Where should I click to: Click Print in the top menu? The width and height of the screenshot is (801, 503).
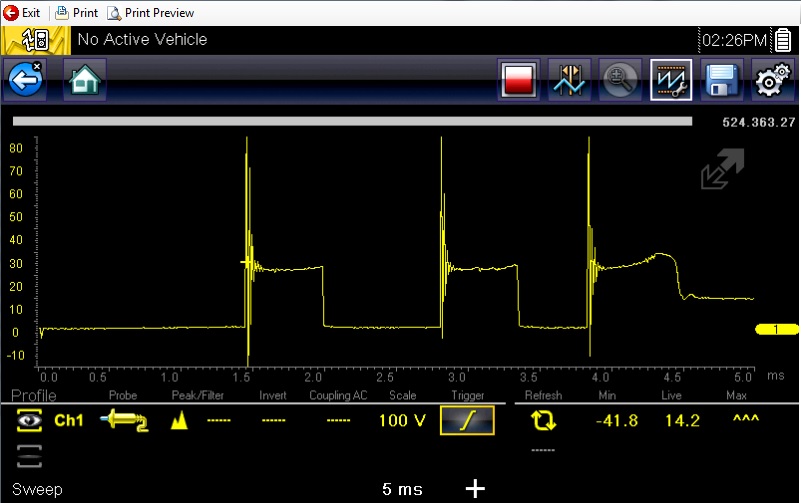coord(77,13)
